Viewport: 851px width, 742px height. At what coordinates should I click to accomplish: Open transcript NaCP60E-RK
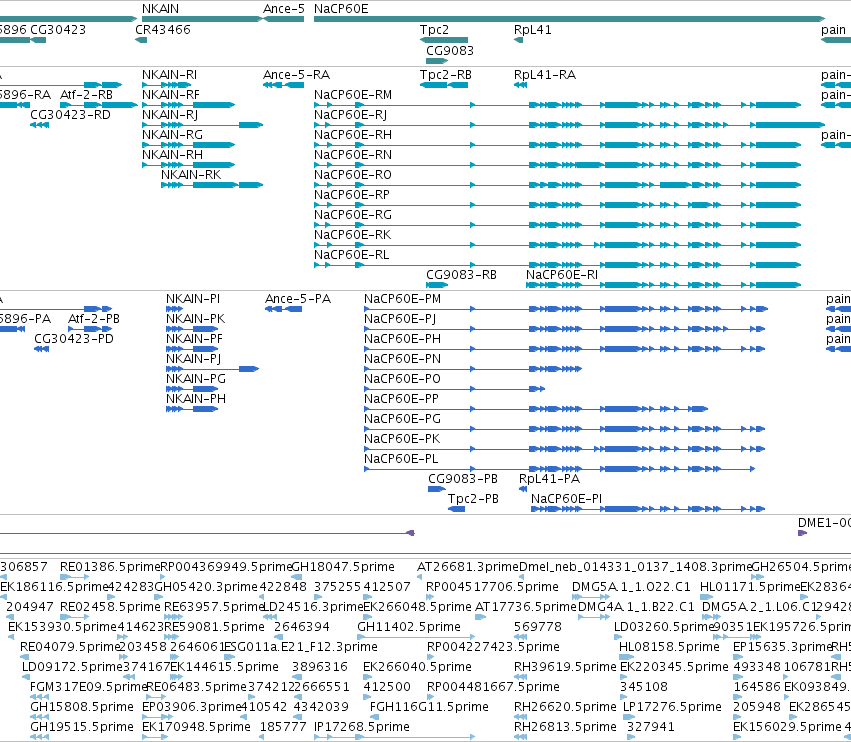353,236
